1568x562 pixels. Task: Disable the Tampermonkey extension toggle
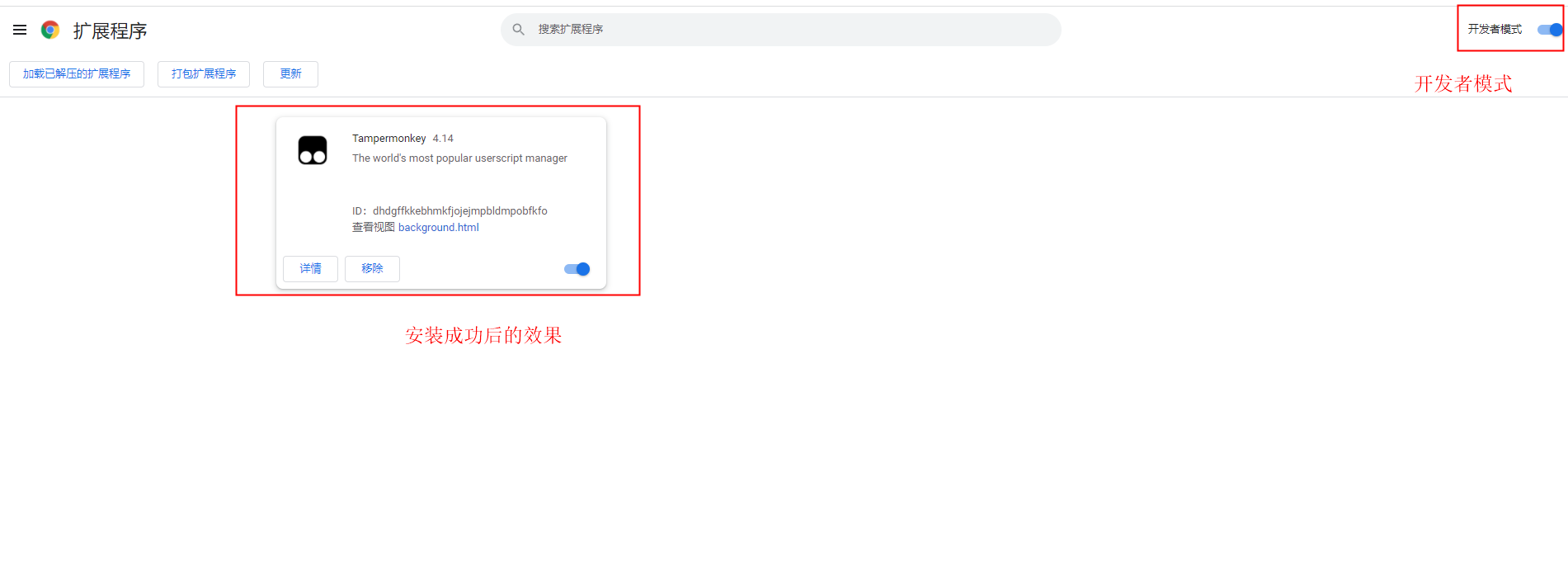(577, 269)
